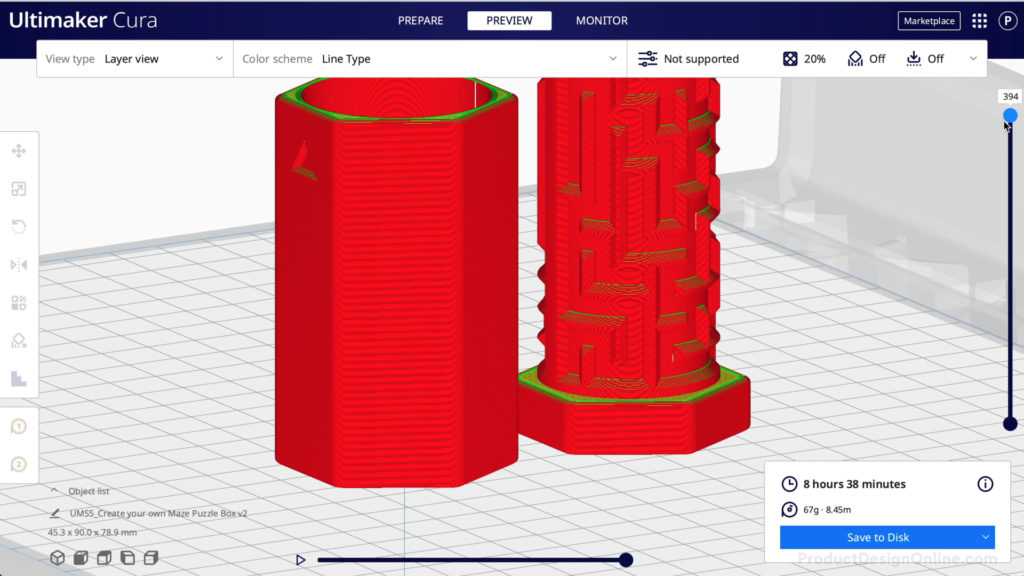The width and height of the screenshot is (1024, 576).
Task: Open the Marketplace
Action: tap(929, 21)
